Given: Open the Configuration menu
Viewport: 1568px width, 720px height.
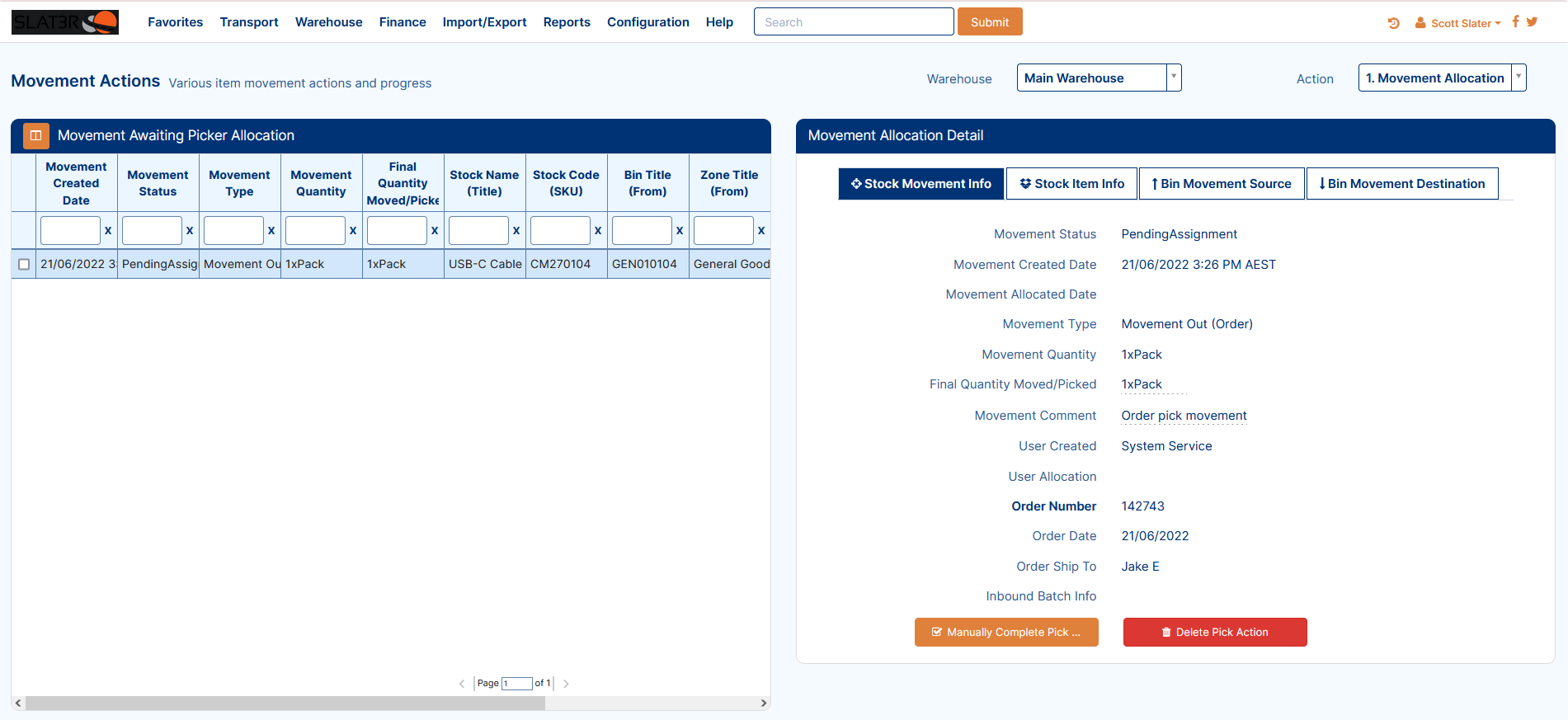Looking at the screenshot, I should click(x=648, y=22).
